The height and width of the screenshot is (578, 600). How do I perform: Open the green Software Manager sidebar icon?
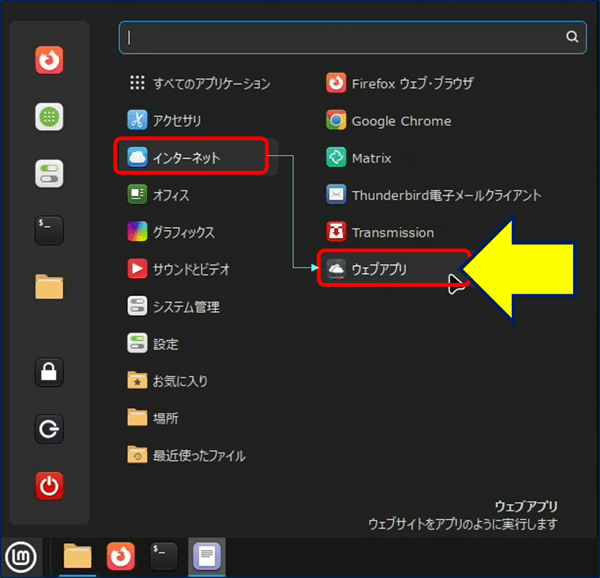pyautogui.click(x=49, y=117)
